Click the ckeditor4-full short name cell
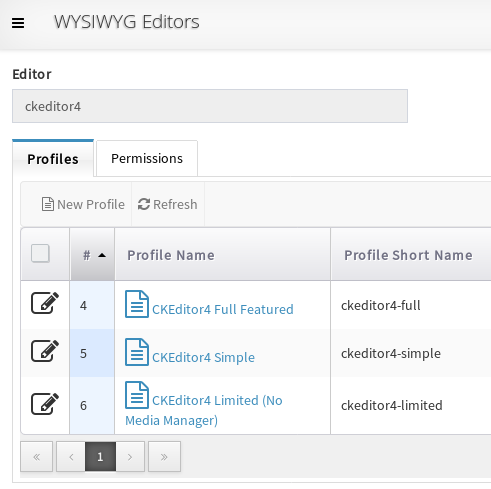Screen dimensions: 491x489 411,305
